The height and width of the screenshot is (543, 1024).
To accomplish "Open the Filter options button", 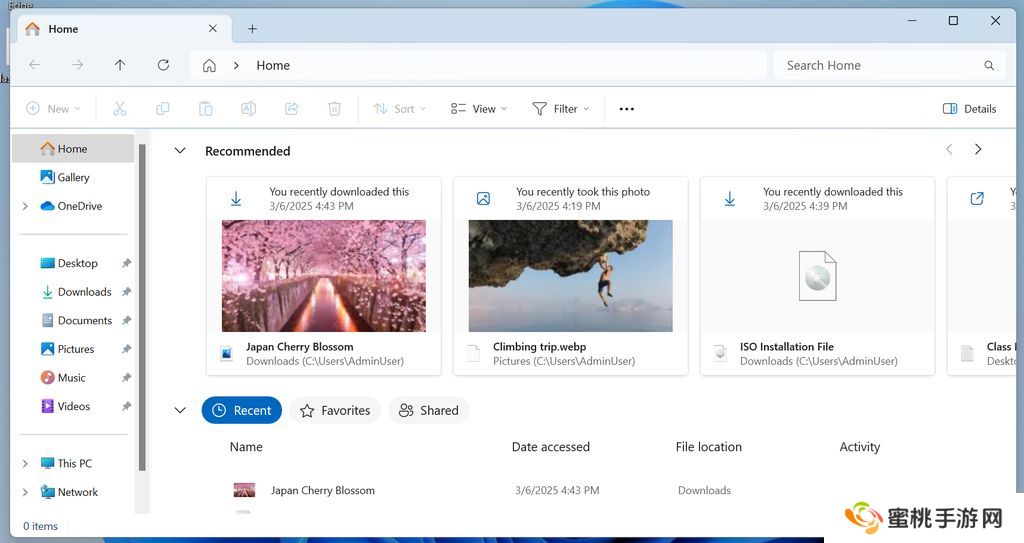I will (560, 109).
